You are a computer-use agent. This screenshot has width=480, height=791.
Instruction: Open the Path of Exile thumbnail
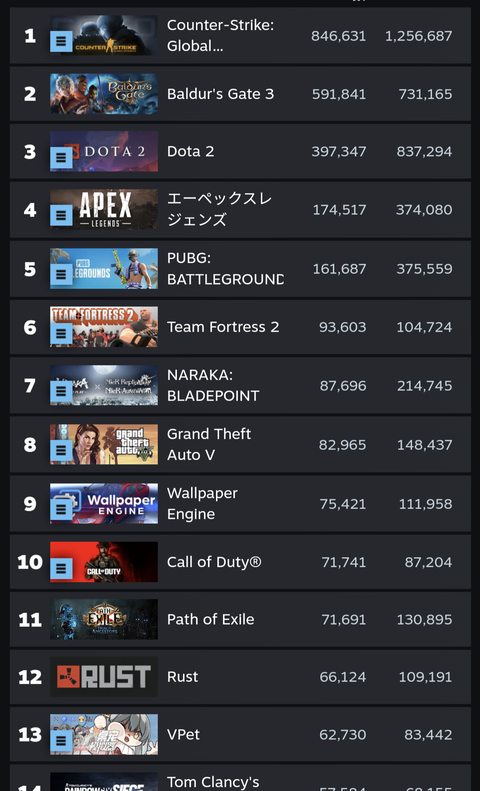(104, 619)
